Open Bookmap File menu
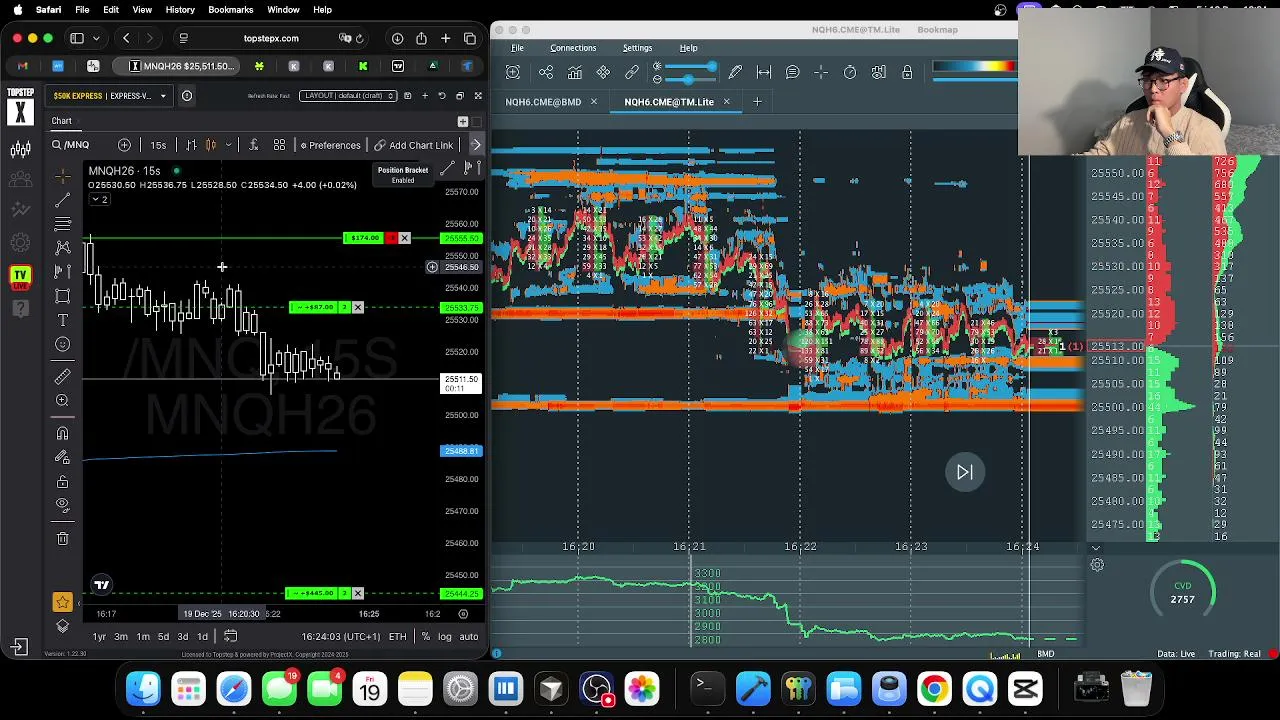The width and height of the screenshot is (1280, 720). pyautogui.click(x=517, y=48)
